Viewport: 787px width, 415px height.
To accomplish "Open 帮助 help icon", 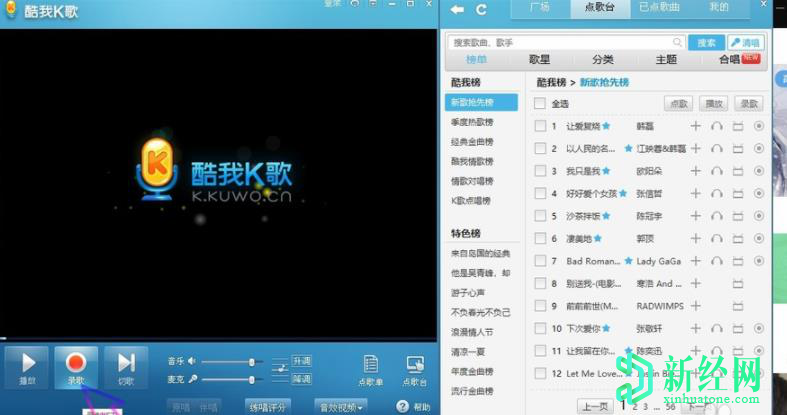I will click(x=403, y=406).
